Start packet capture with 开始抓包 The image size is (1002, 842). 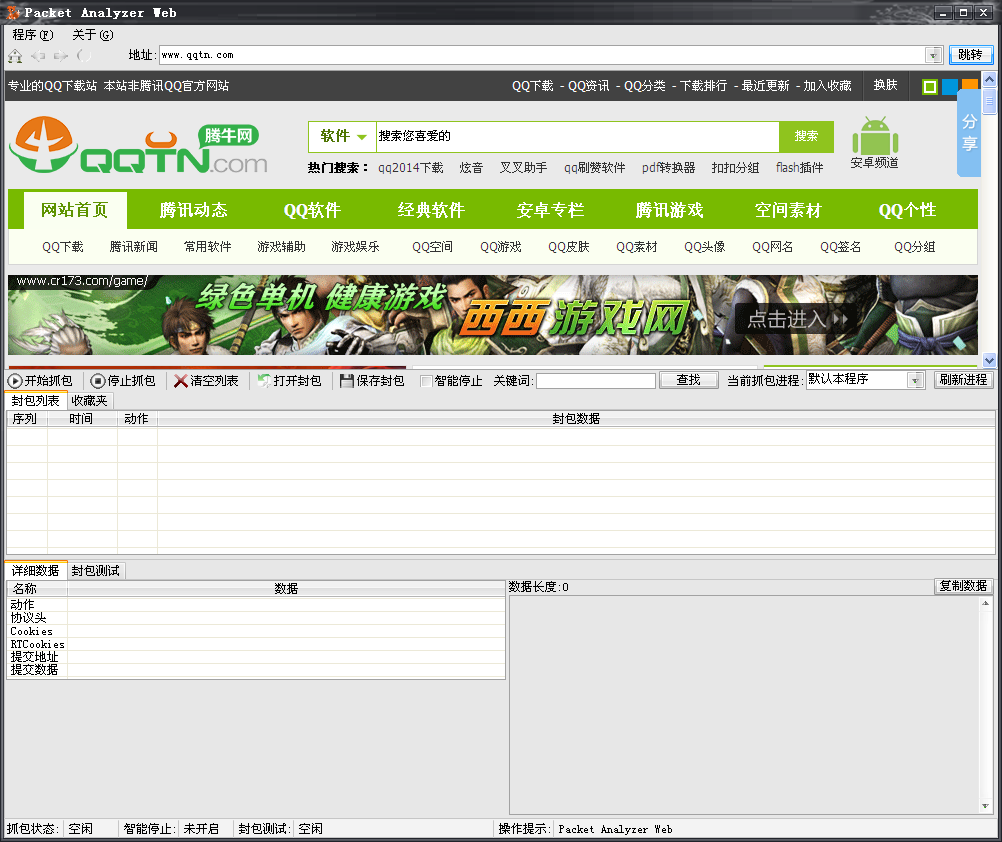[40, 381]
